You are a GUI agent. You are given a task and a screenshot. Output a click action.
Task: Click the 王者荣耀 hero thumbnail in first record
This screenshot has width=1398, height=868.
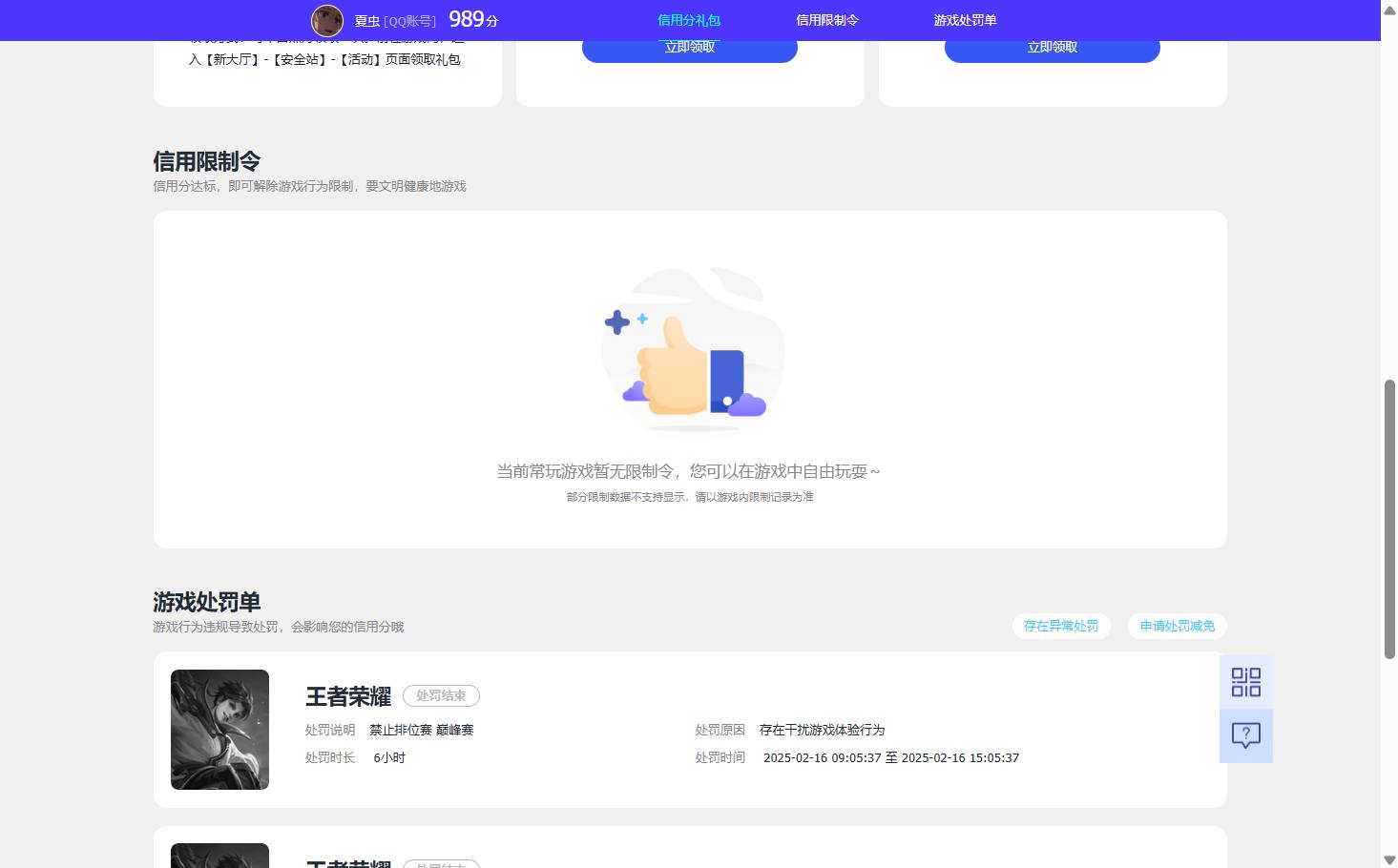[219, 730]
